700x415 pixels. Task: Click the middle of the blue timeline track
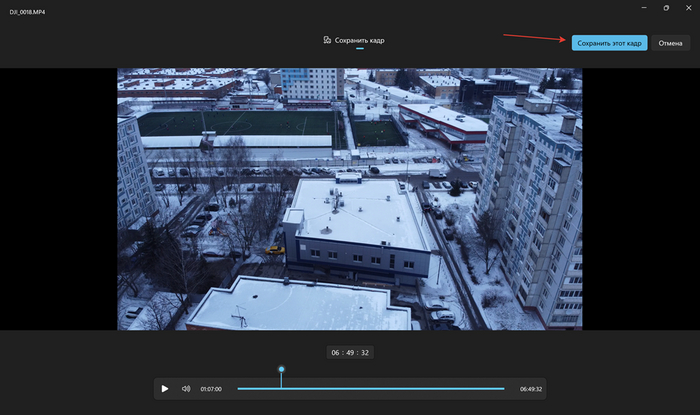pos(371,388)
